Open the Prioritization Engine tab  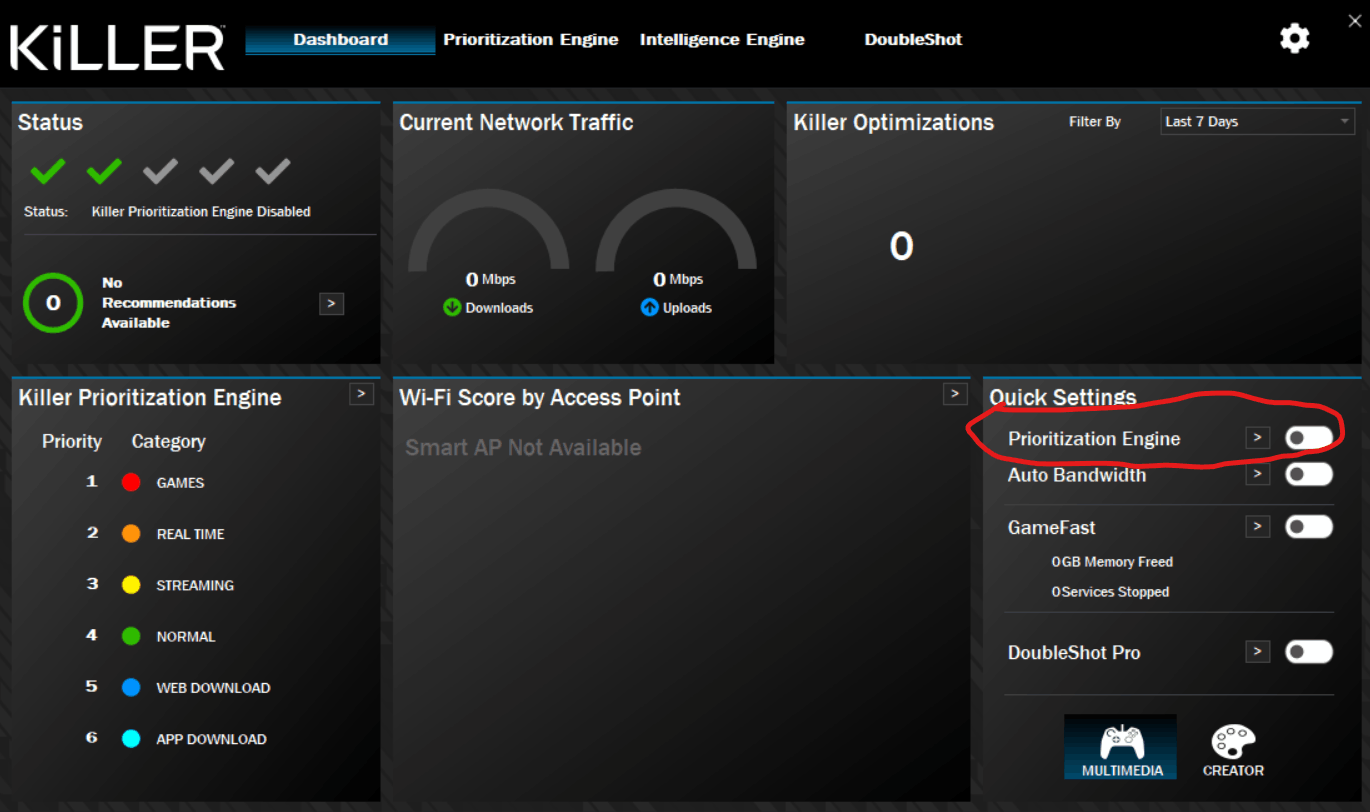(x=531, y=40)
